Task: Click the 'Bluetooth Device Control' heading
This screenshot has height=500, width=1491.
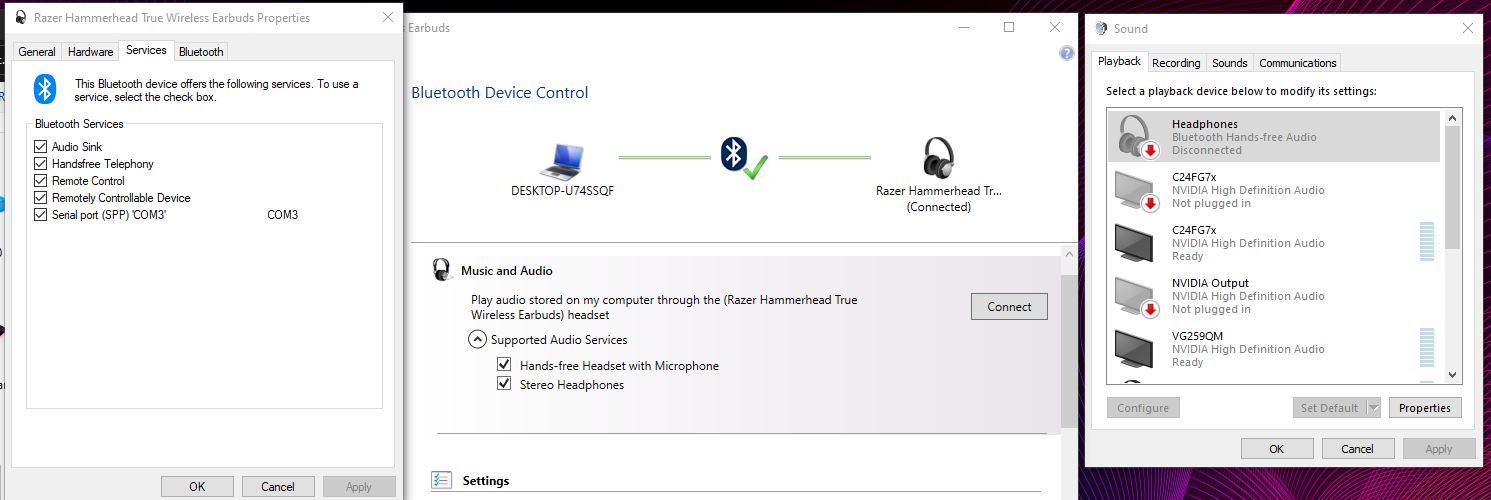Action: click(500, 93)
